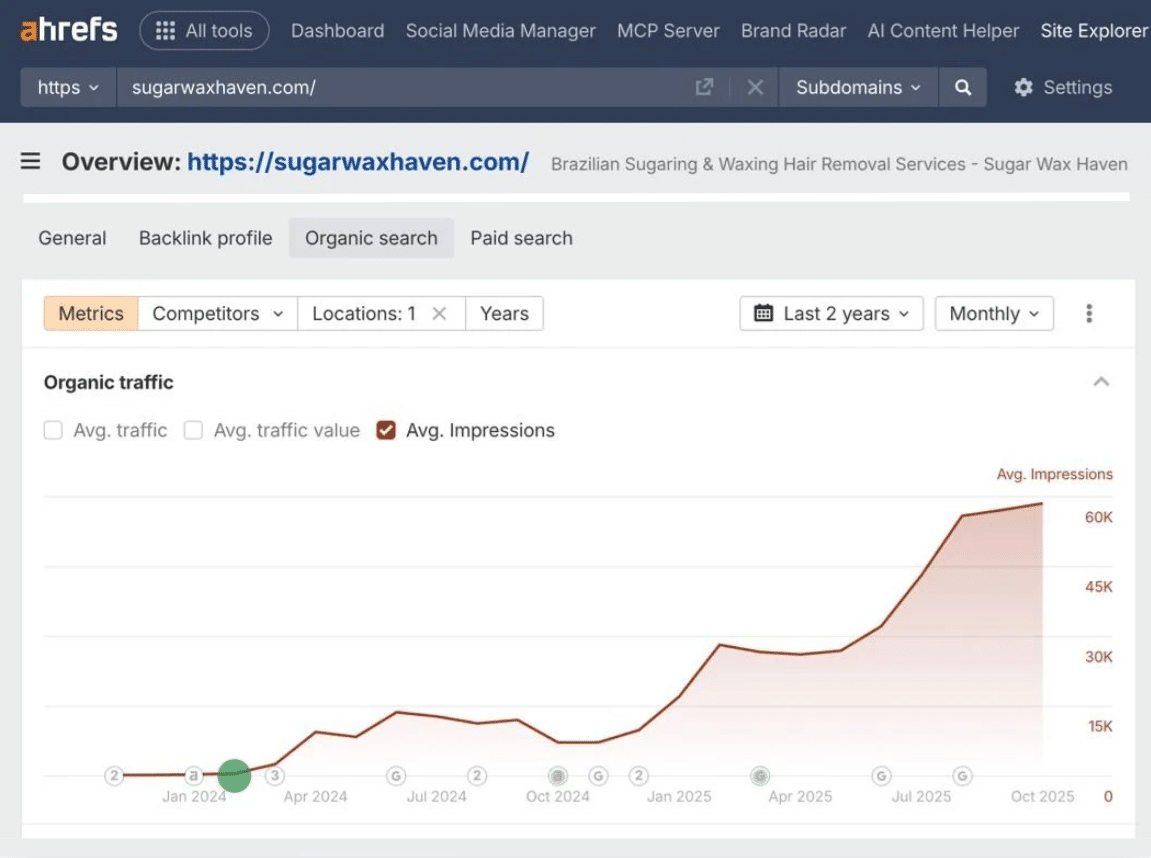Click the Locations: 1 filter
This screenshot has width=1151, height=858.
tap(364, 313)
